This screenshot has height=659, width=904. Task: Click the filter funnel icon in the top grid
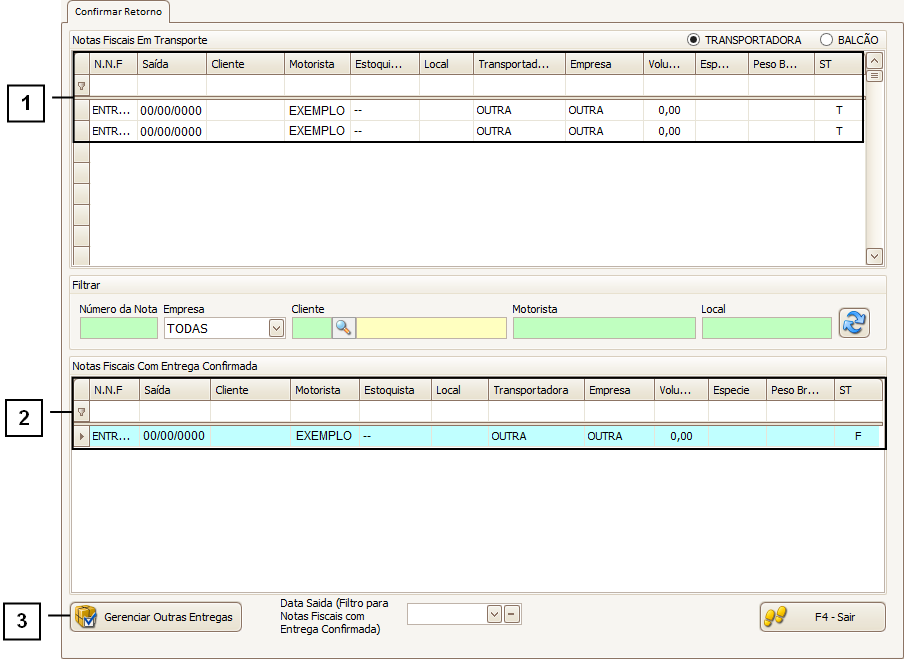pos(82,86)
